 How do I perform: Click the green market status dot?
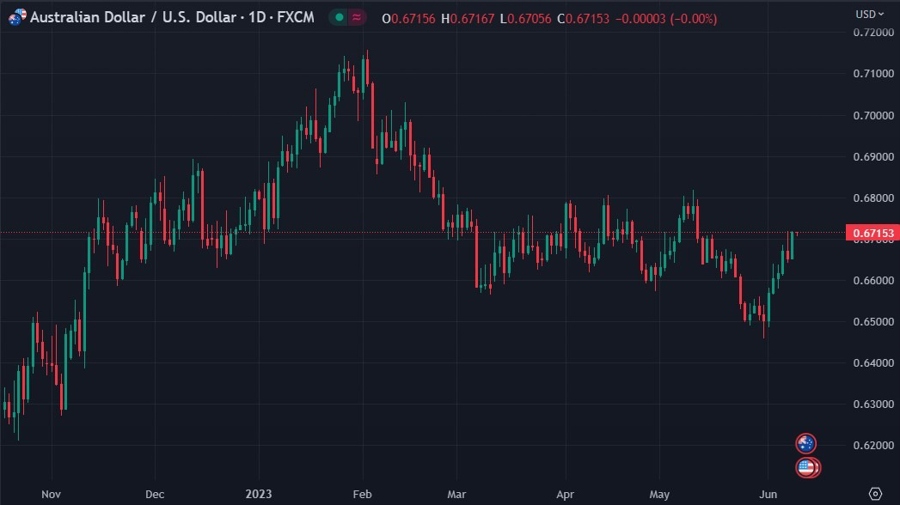pyautogui.click(x=339, y=17)
